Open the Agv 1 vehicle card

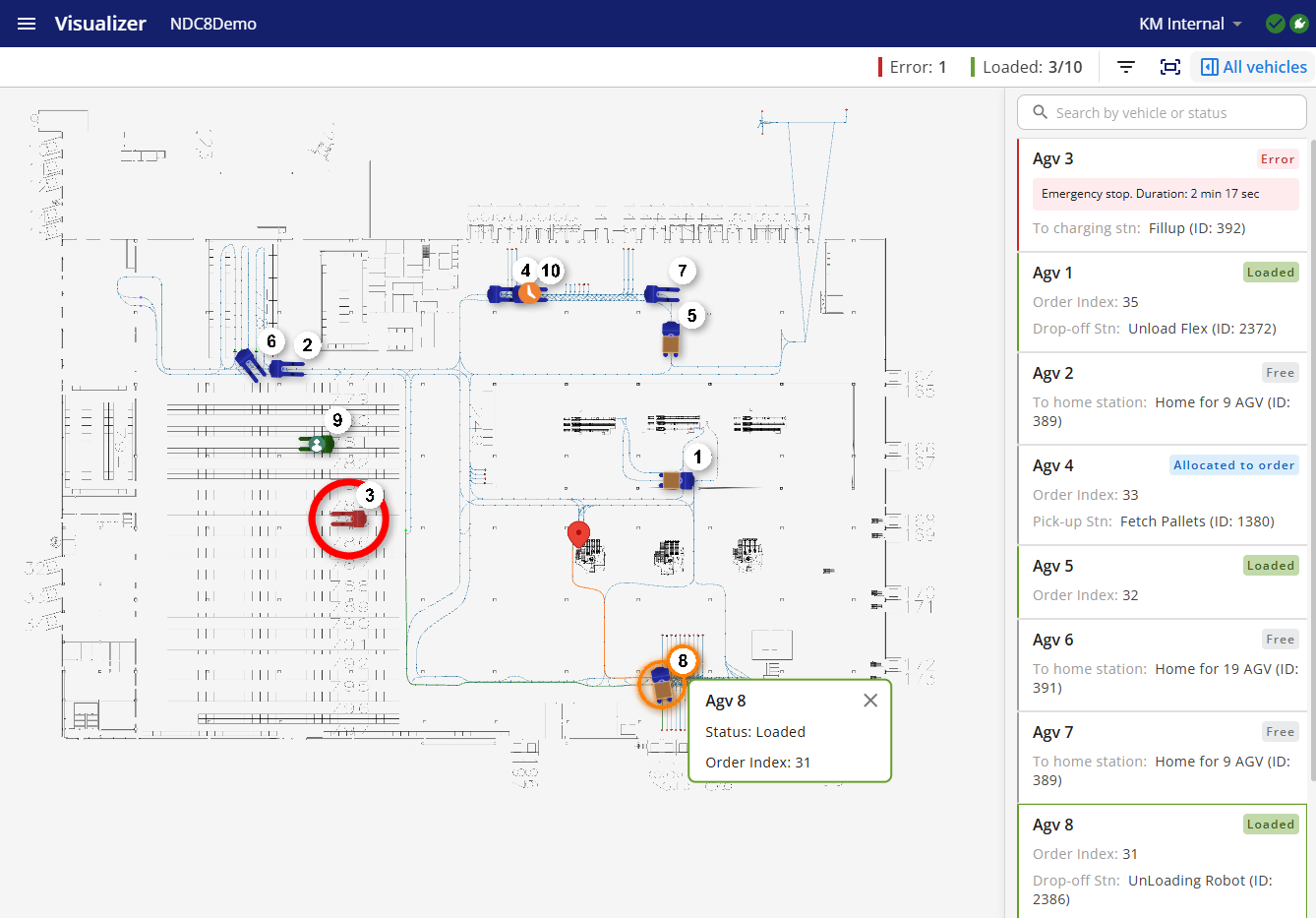pyautogui.click(x=1162, y=301)
